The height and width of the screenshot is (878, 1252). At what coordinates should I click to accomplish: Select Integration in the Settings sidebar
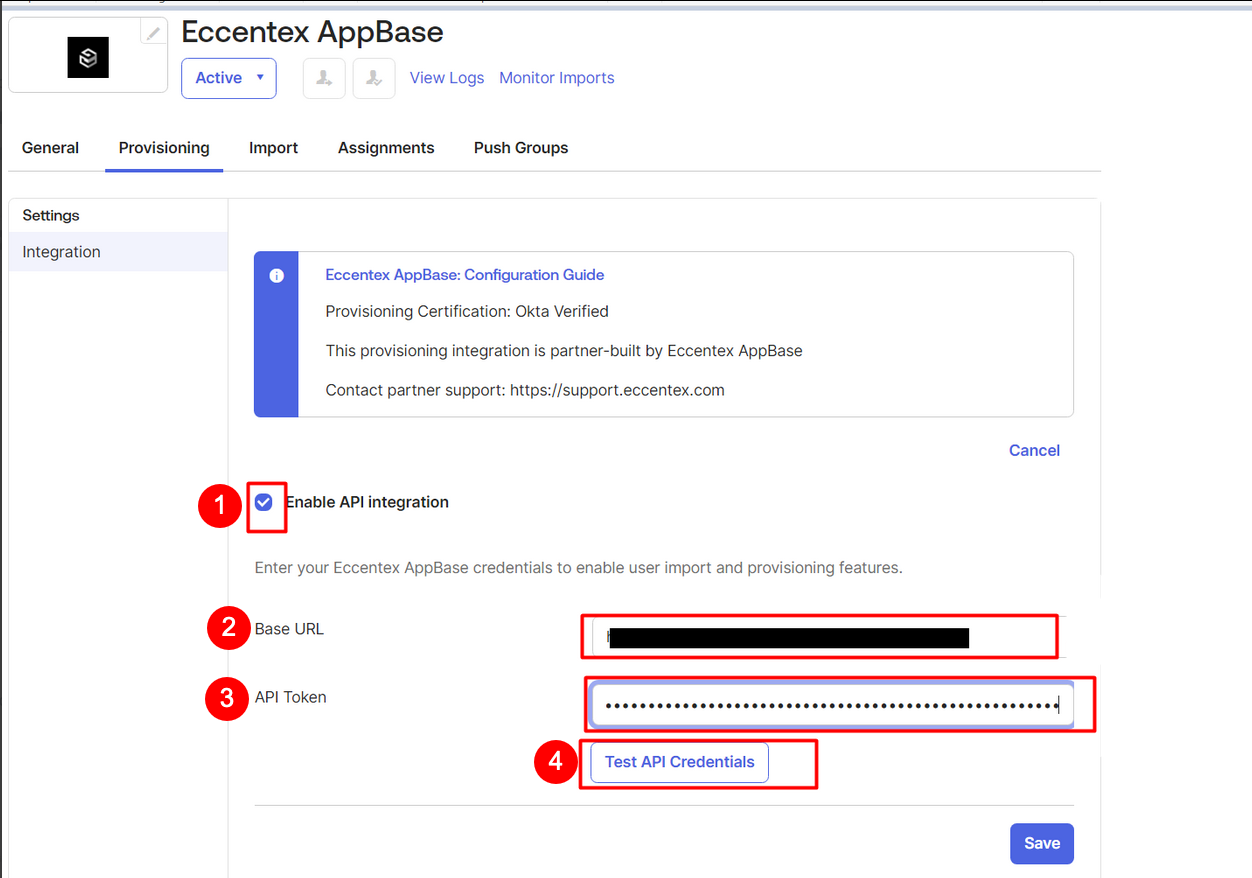(118, 252)
